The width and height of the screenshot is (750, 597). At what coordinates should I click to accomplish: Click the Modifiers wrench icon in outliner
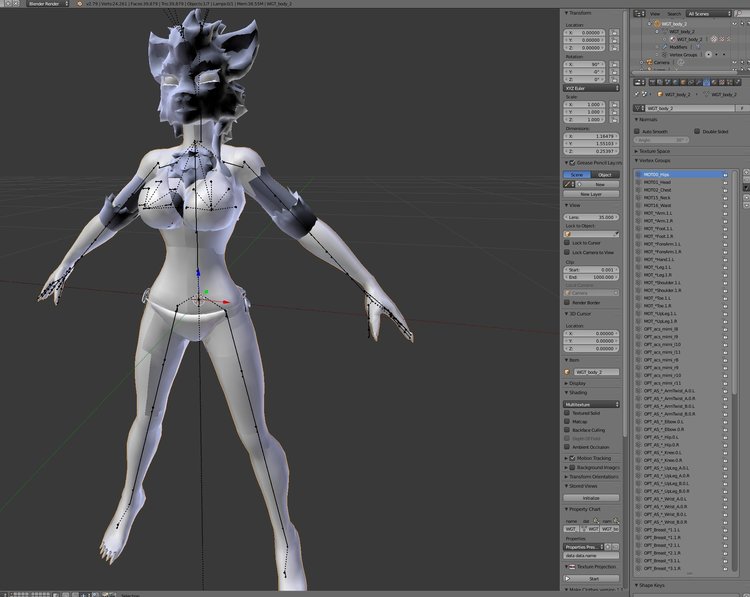[664, 47]
